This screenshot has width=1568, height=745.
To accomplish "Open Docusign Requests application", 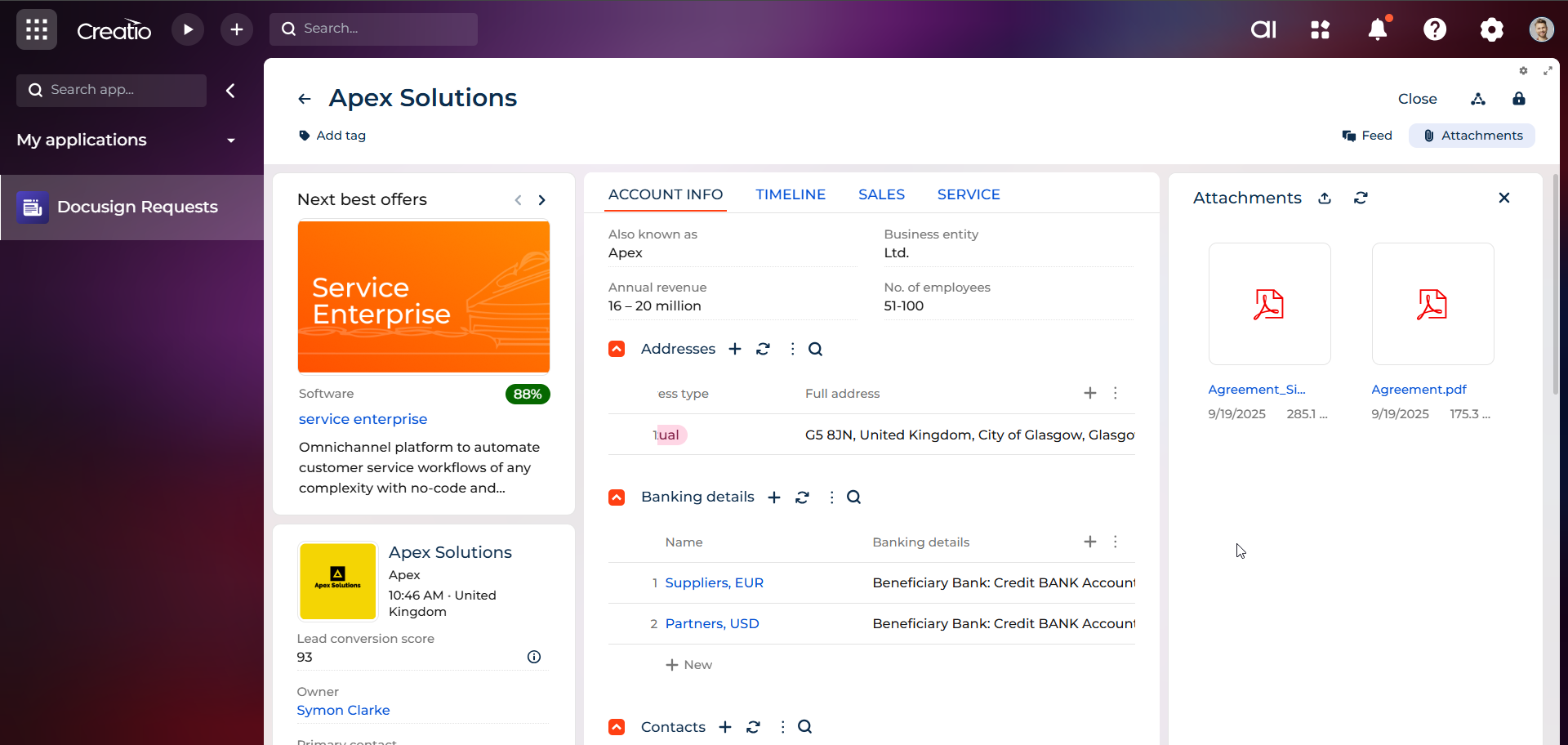I will click(x=131, y=207).
